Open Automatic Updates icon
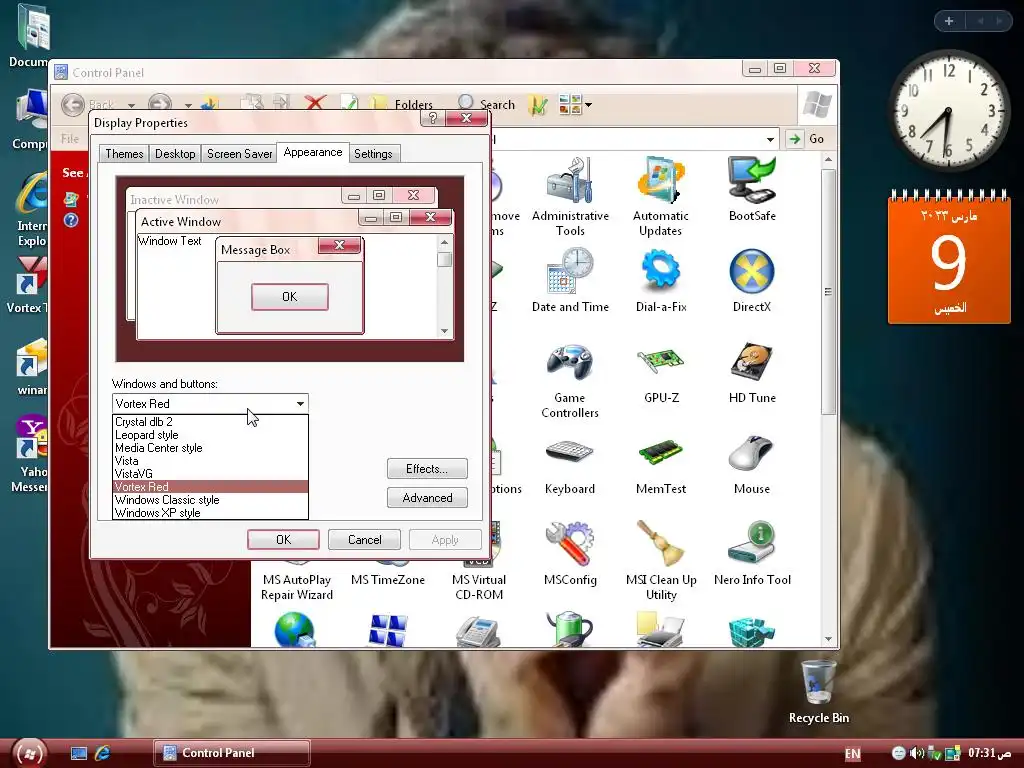The width and height of the screenshot is (1024, 768). coord(660,196)
